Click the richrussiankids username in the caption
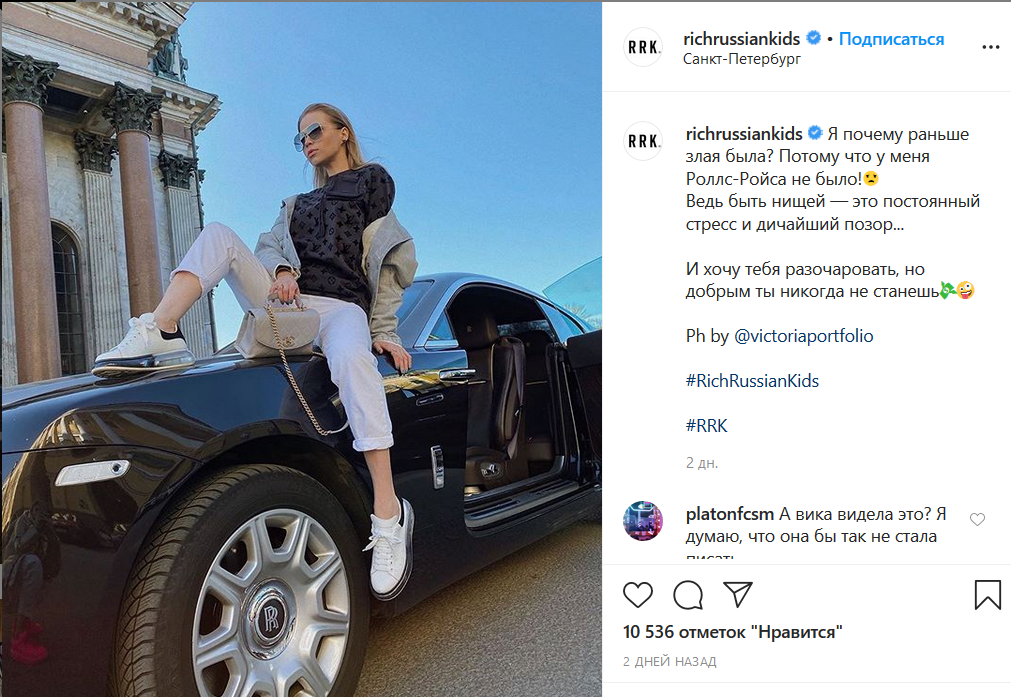This screenshot has height=697, width=1011. [744, 133]
